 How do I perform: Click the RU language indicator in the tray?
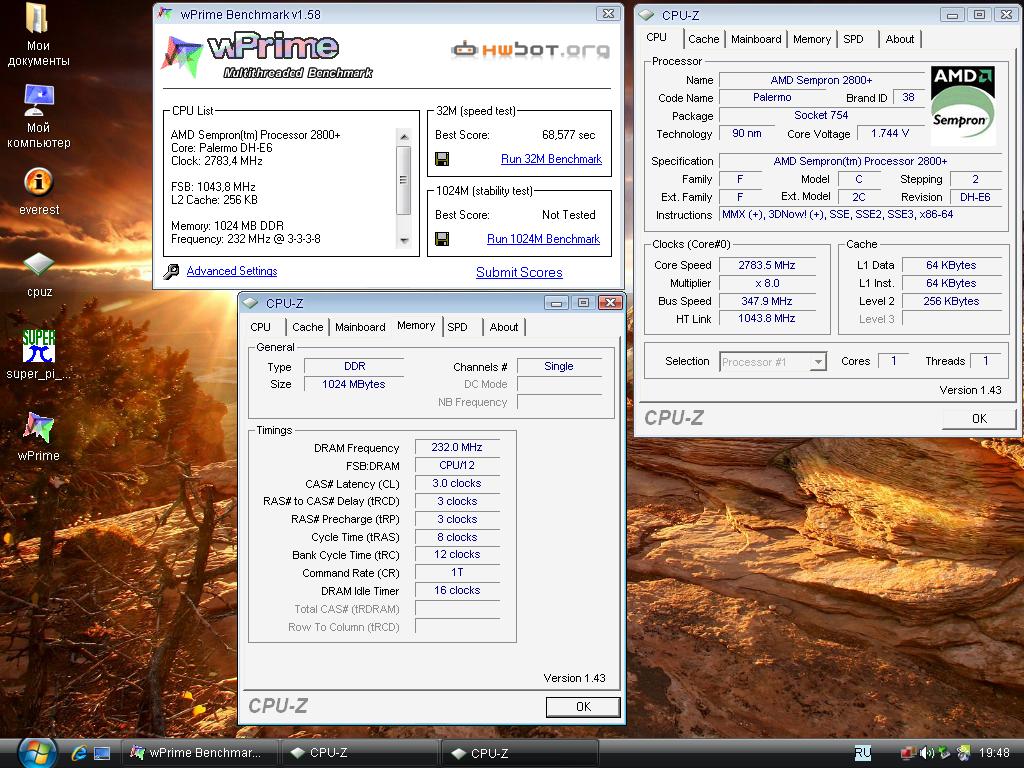[x=863, y=753]
